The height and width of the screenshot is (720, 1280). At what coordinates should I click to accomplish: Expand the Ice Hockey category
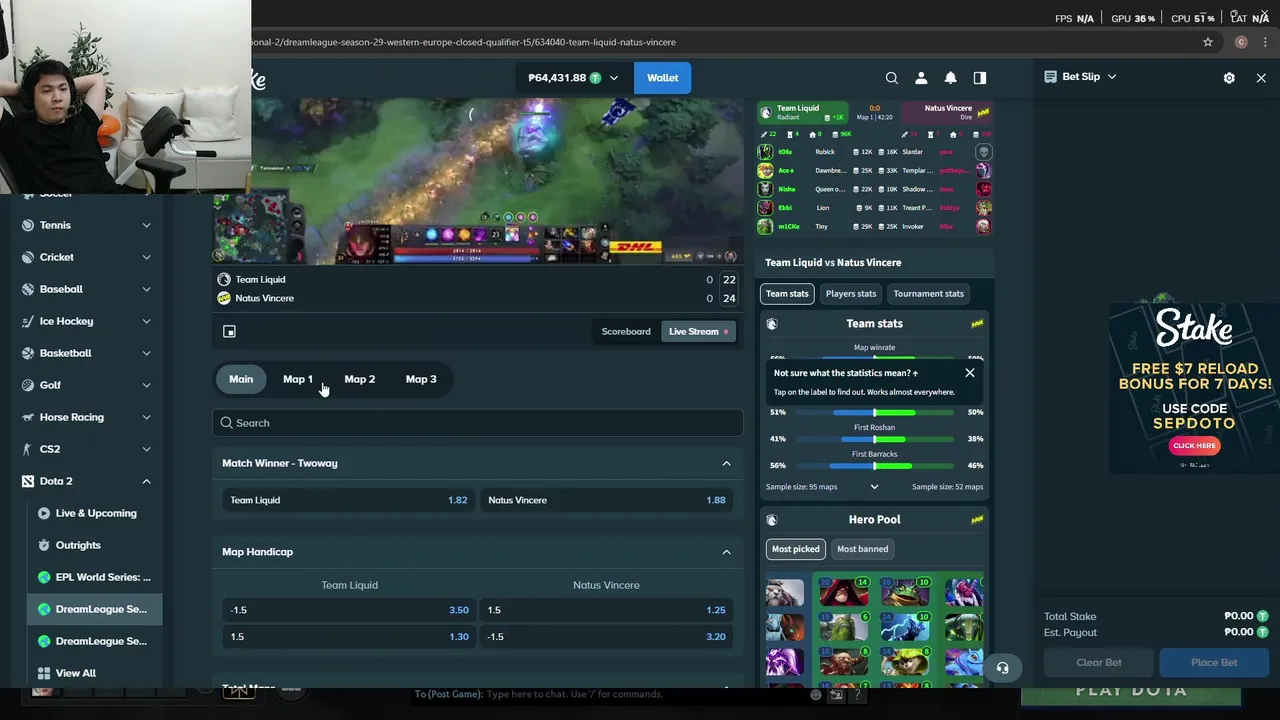(x=146, y=321)
